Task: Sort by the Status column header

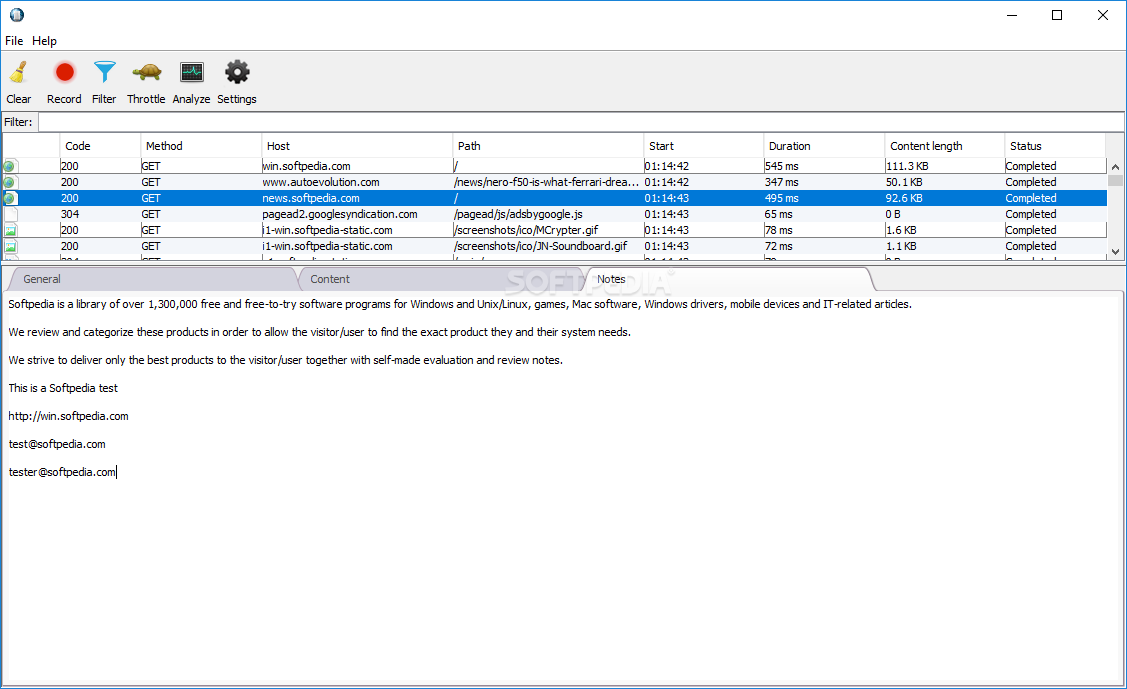Action: (x=1054, y=146)
